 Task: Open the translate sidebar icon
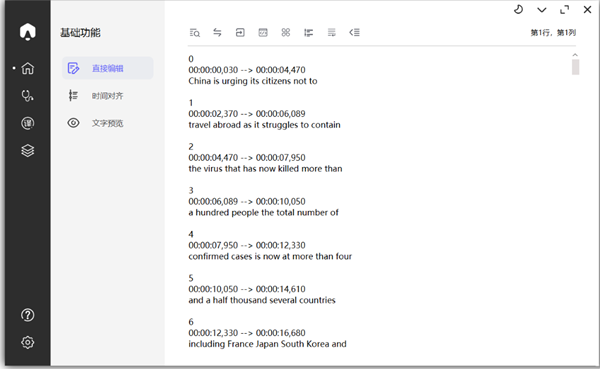tap(28, 123)
